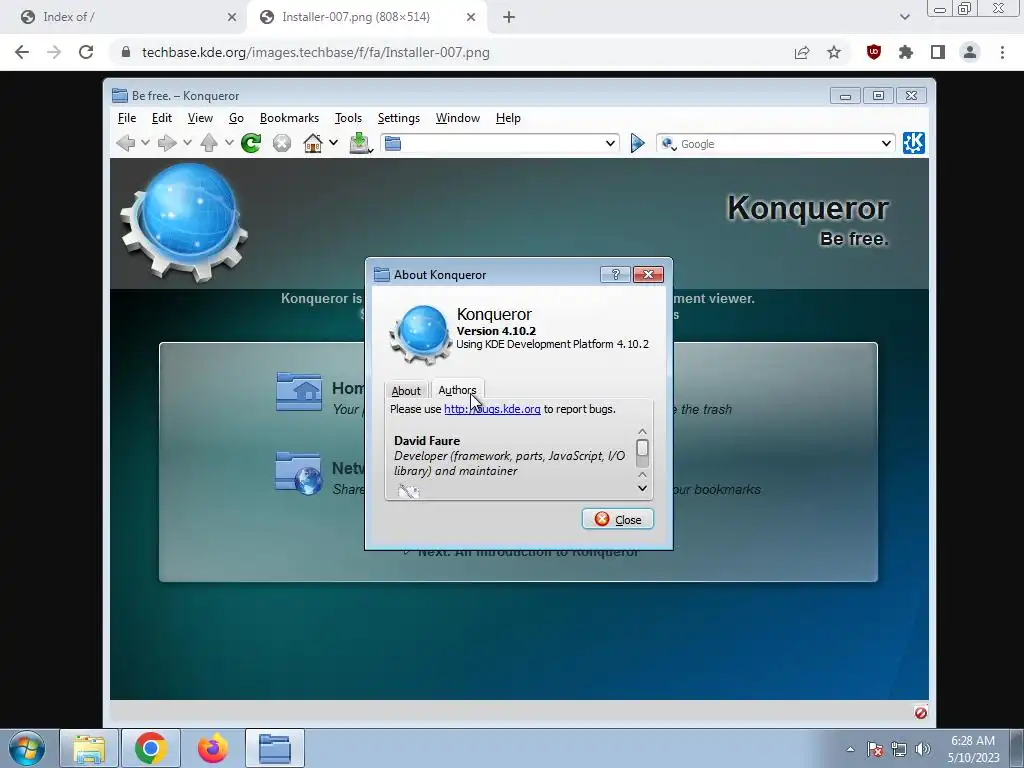Switch to the Index of / browser tab
This screenshot has width=1024, height=768.
[124, 18]
